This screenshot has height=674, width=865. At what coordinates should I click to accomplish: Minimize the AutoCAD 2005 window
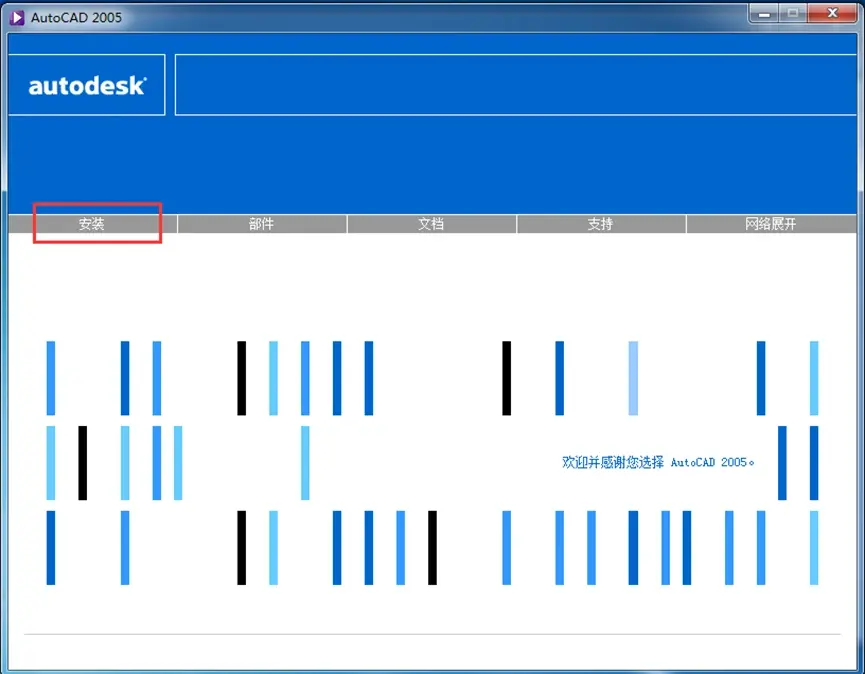764,14
